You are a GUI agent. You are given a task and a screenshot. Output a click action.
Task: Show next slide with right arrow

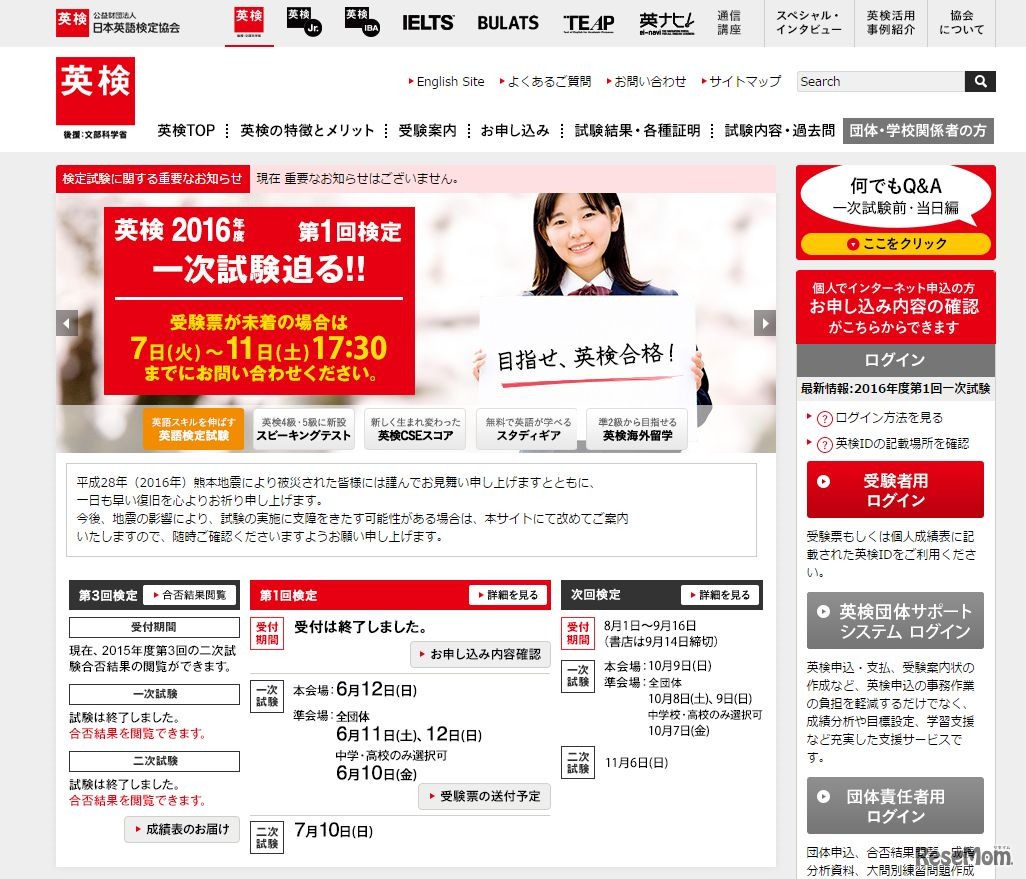[764, 323]
